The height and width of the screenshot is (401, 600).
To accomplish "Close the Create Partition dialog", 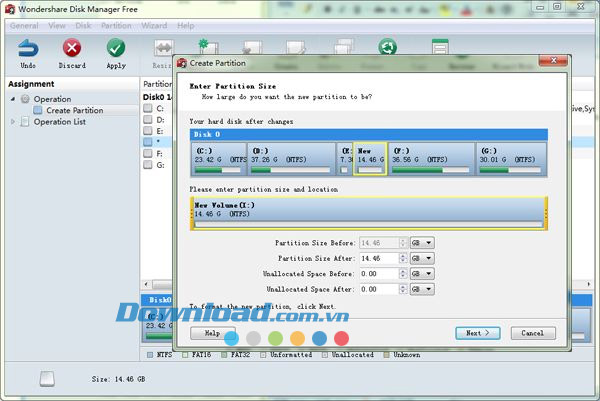I will 553,60.
